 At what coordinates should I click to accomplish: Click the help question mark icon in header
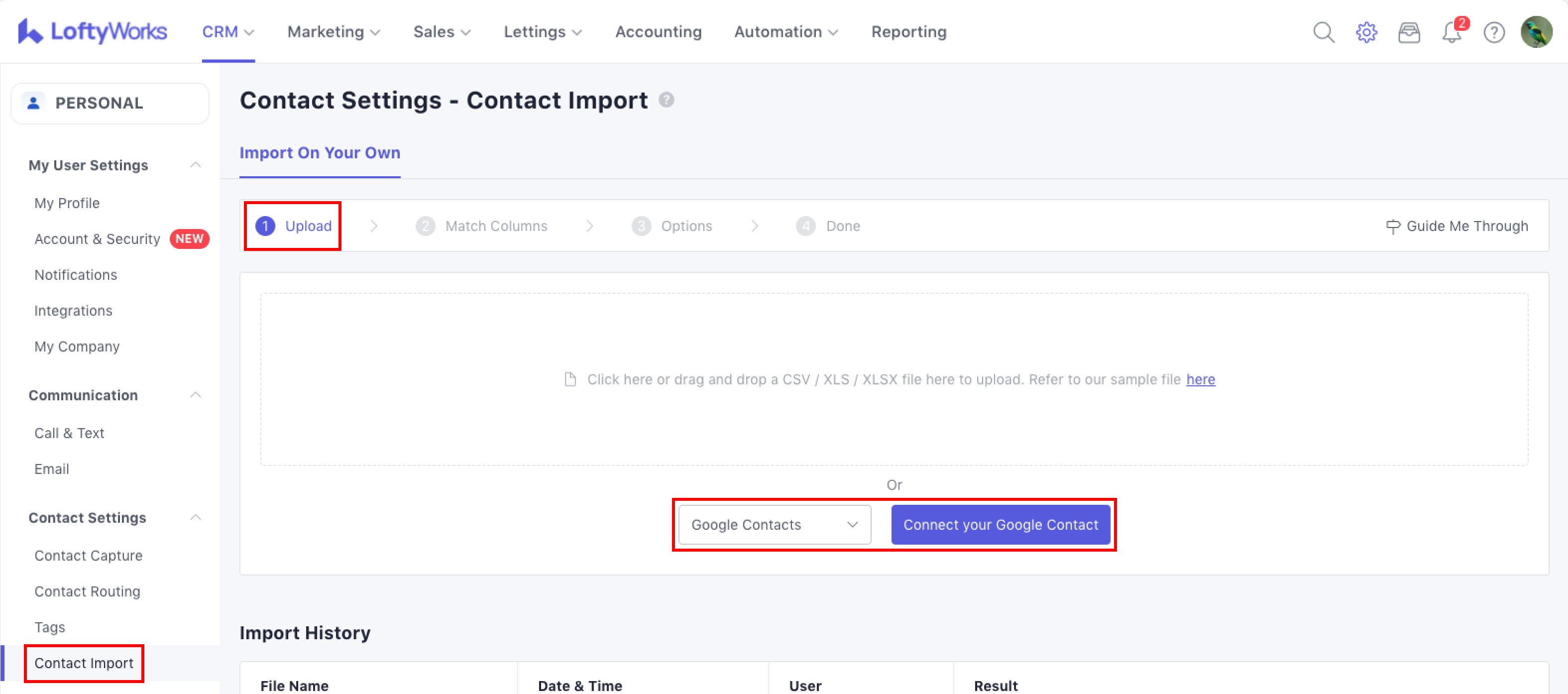click(1494, 32)
